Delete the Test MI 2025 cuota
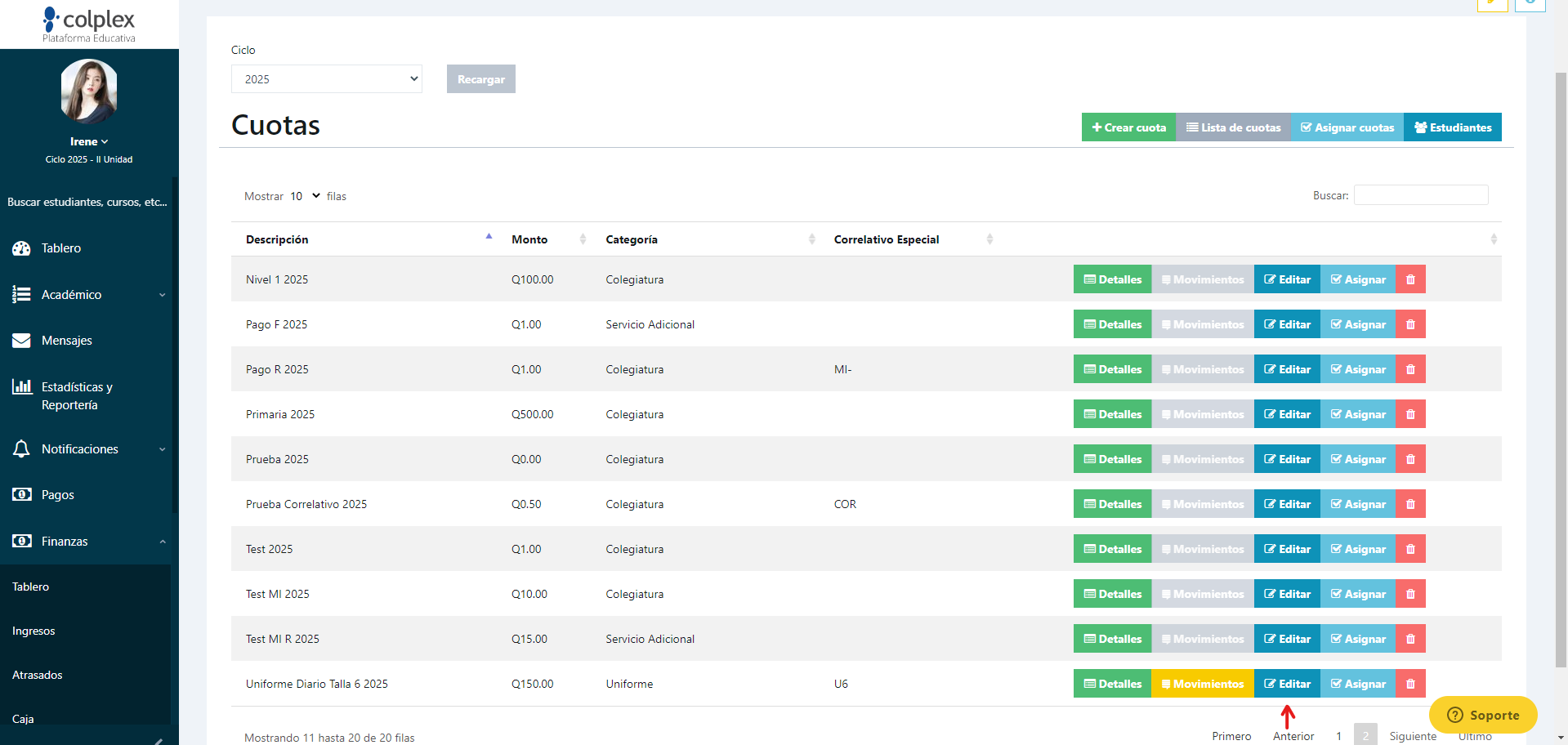 point(1410,594)
